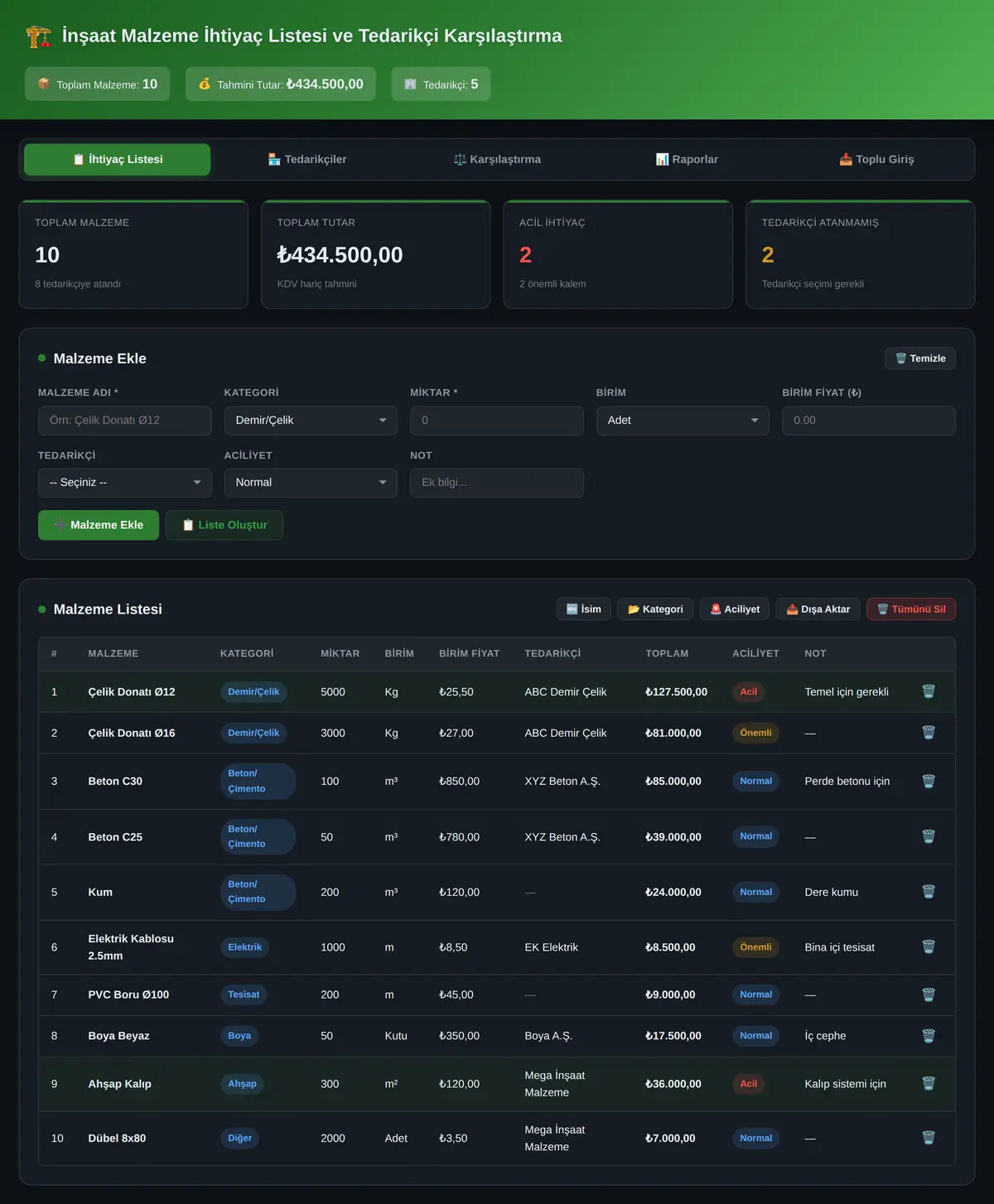Click the ₺127.500,00 total cell
Screen dimensions: 994x1204
(x=677, y=692)
